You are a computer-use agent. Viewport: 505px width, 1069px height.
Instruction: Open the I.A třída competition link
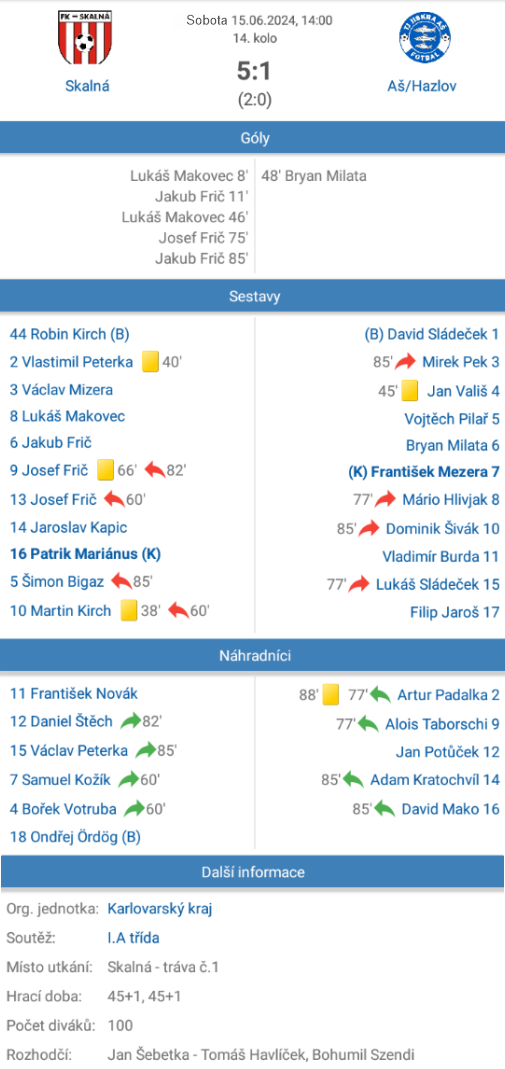point(133,937)
